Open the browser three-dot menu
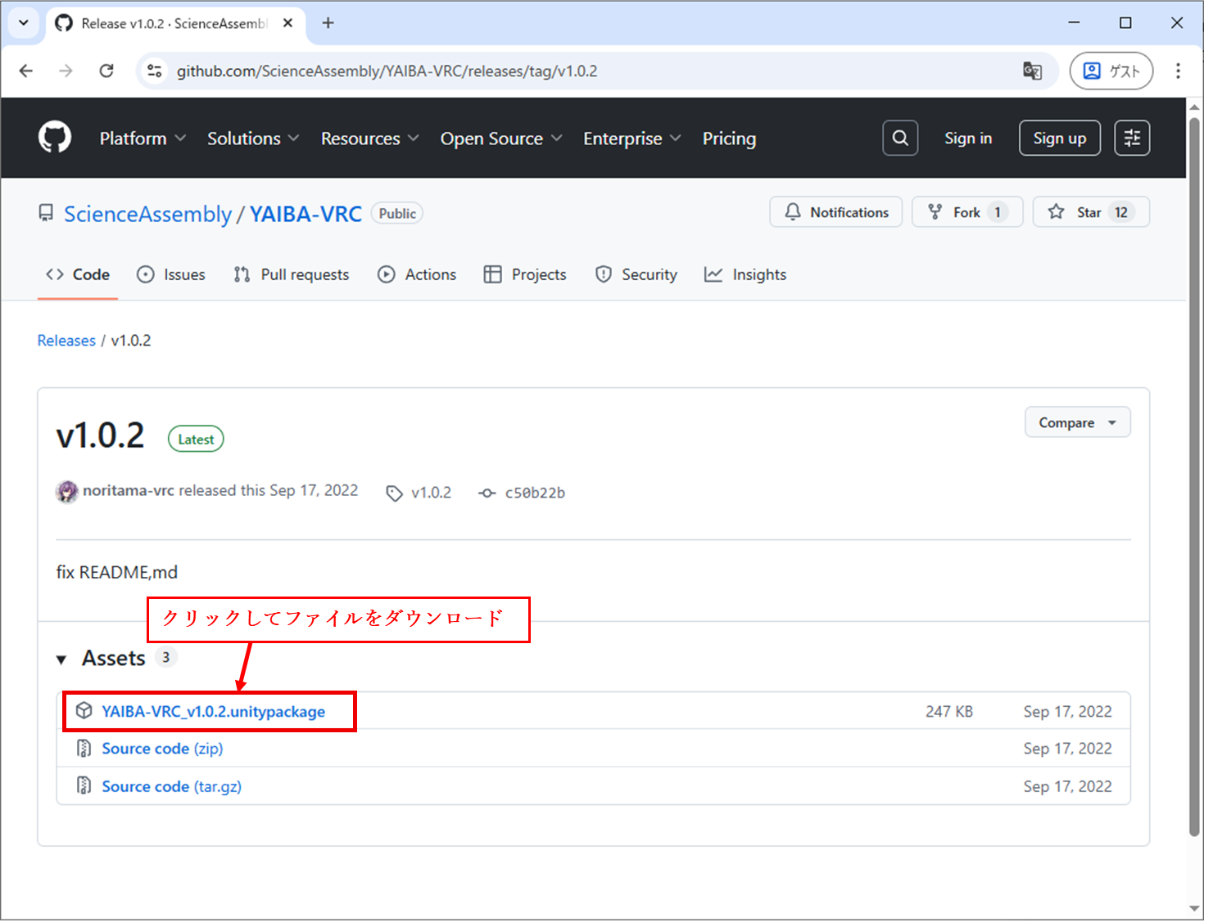The width and height of the screenshot is (1206, 924). click(x=1178, y=71)
